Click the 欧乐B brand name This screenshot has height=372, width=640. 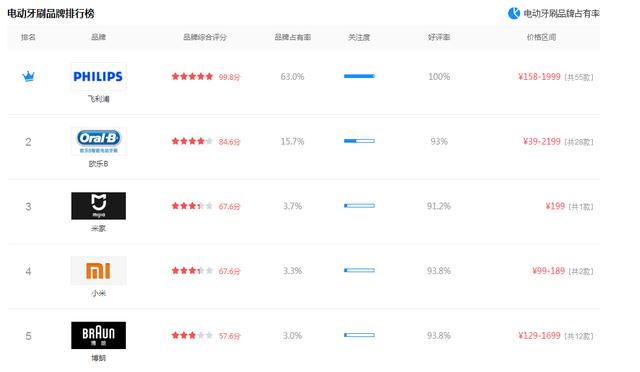coord(98,164)
